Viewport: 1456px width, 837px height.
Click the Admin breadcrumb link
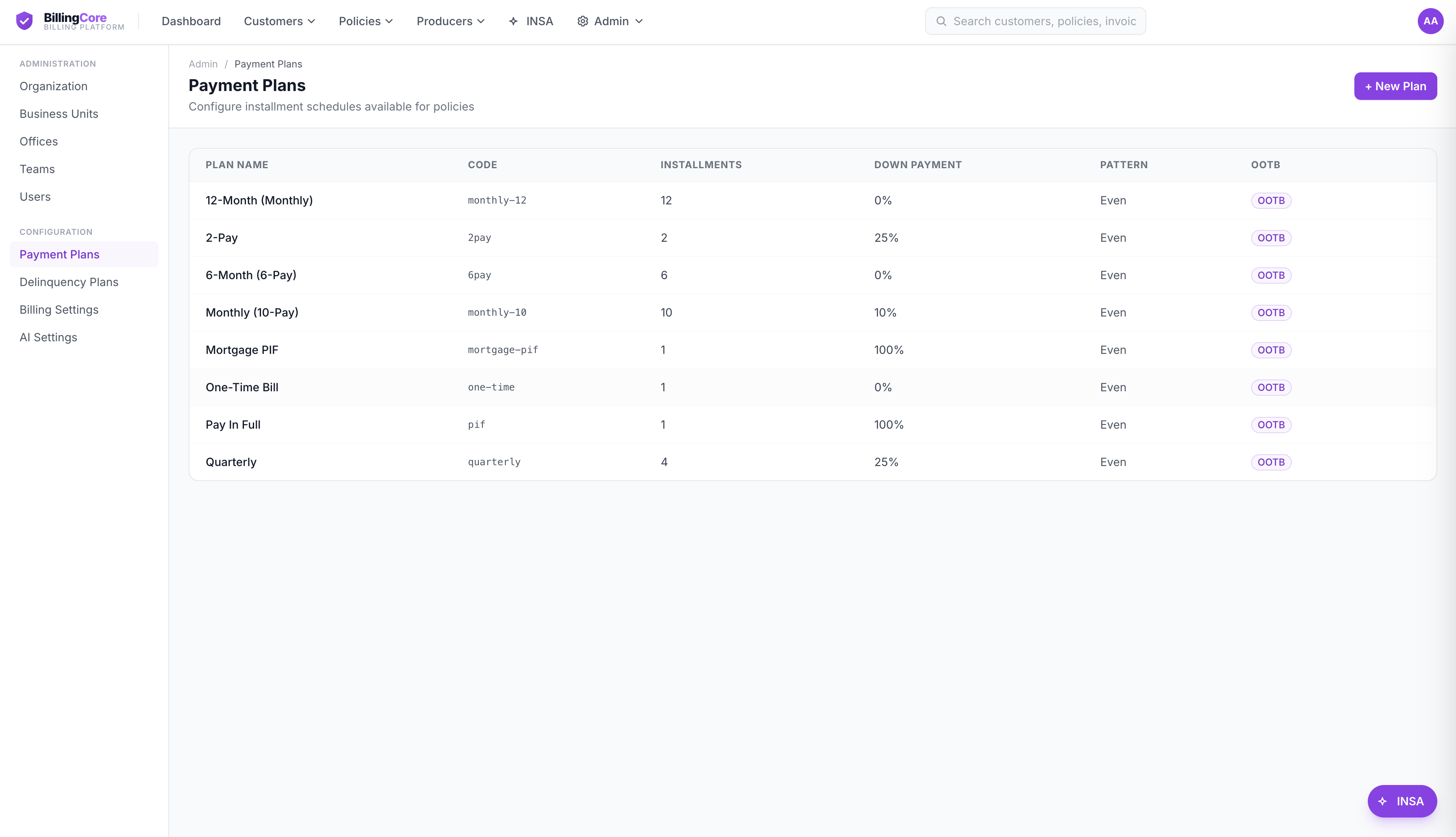point(203,64)
